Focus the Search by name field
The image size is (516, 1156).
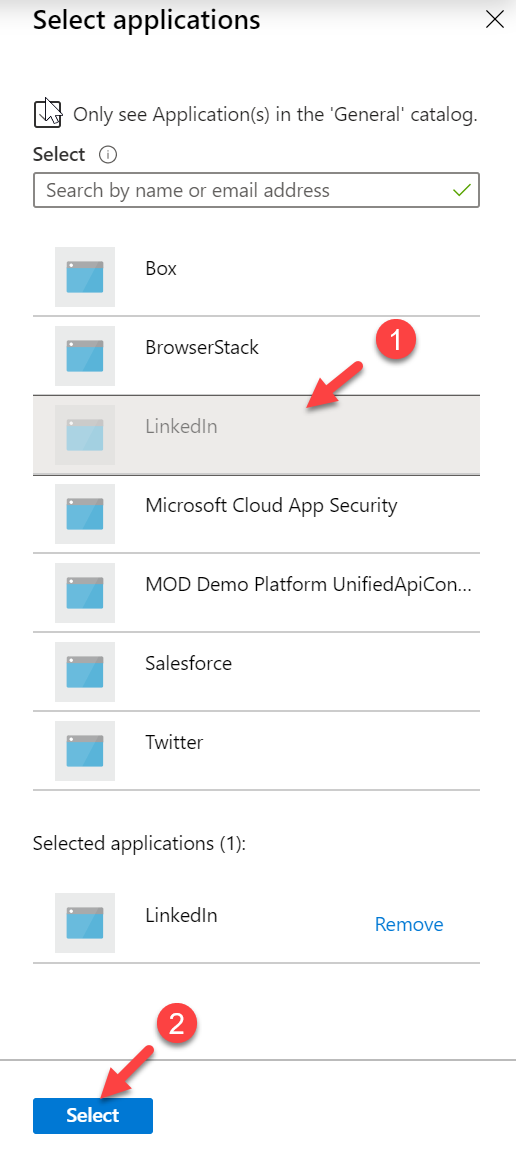point(257,190)
